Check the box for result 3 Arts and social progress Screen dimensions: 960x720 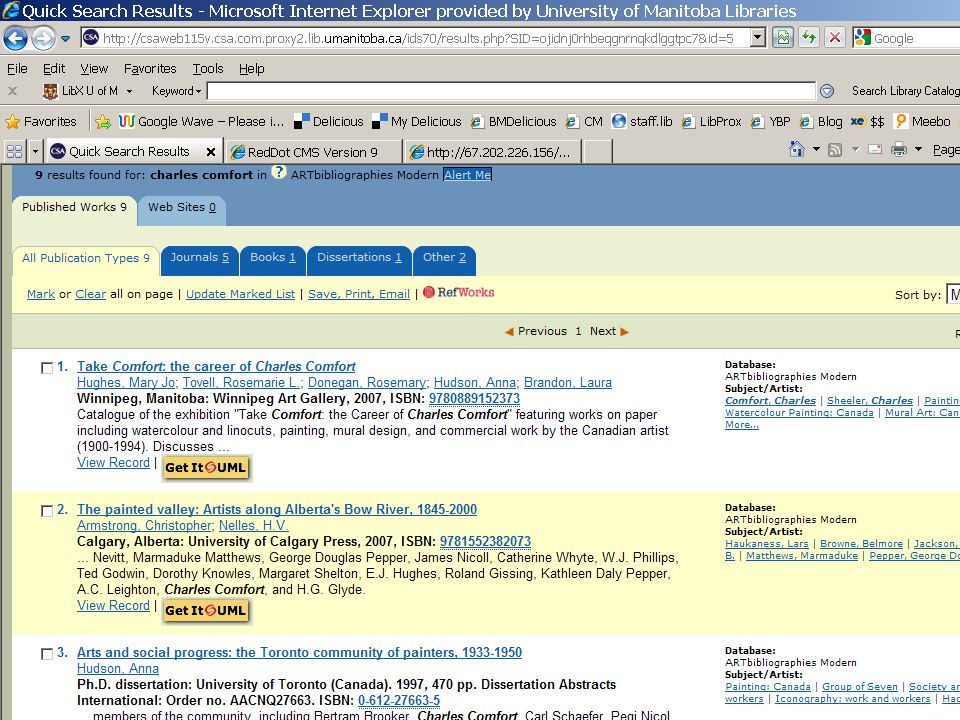coord(47,654)
